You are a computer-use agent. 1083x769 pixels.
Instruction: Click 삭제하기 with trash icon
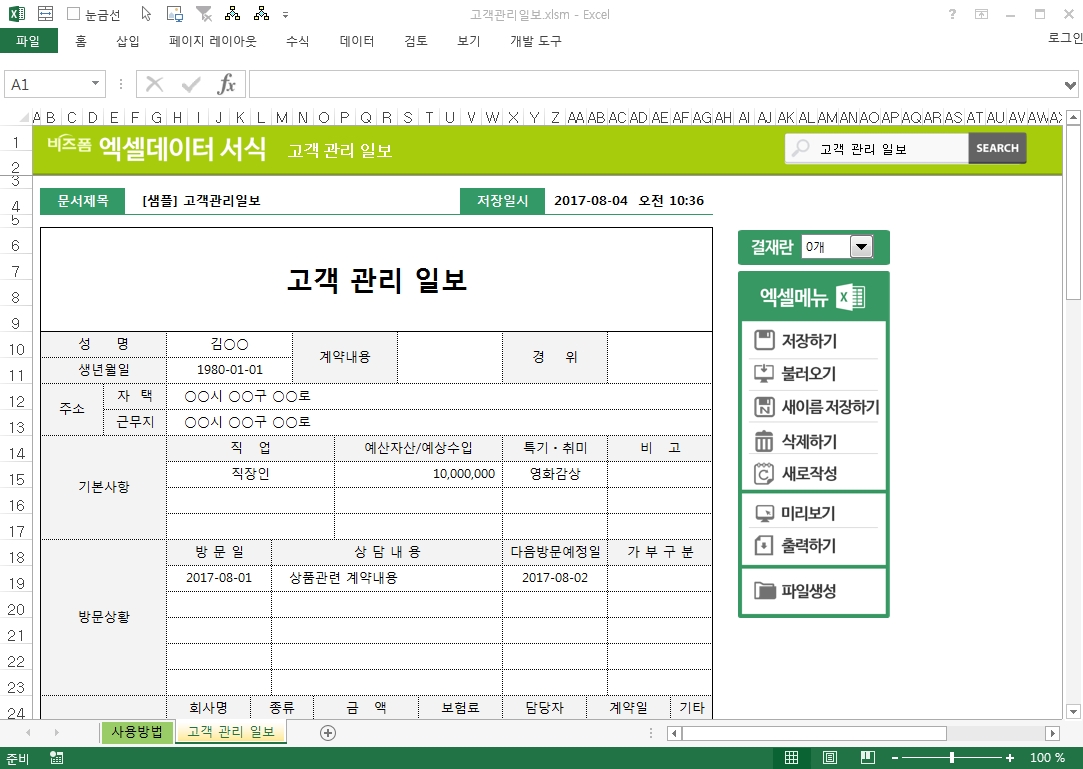(814, 440)
